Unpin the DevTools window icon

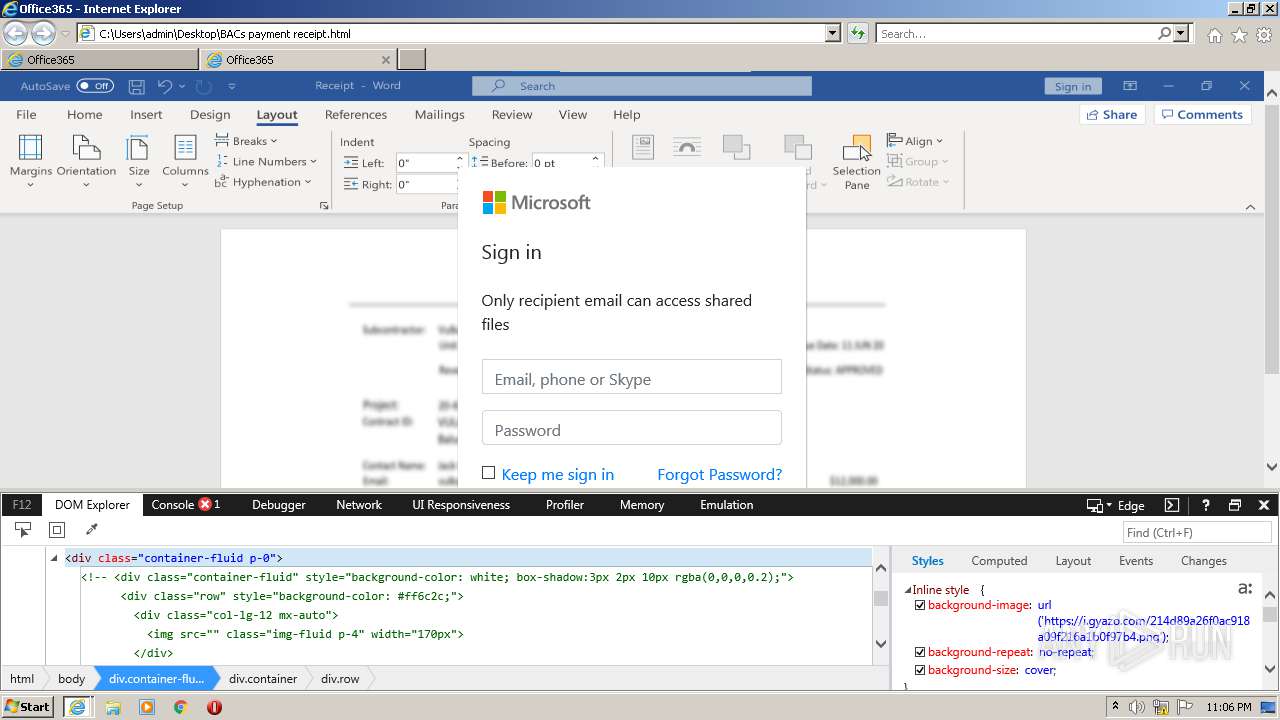[x=1235, y=505]
